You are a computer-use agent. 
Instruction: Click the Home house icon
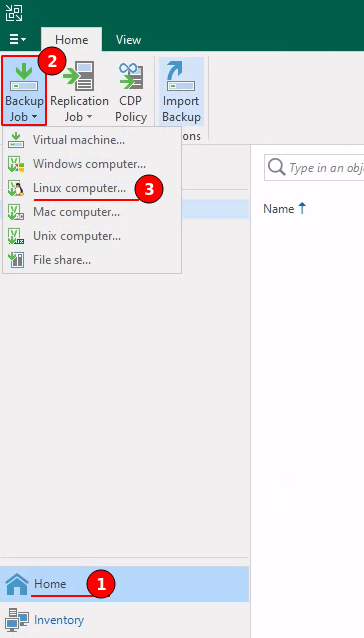(17, 584)
